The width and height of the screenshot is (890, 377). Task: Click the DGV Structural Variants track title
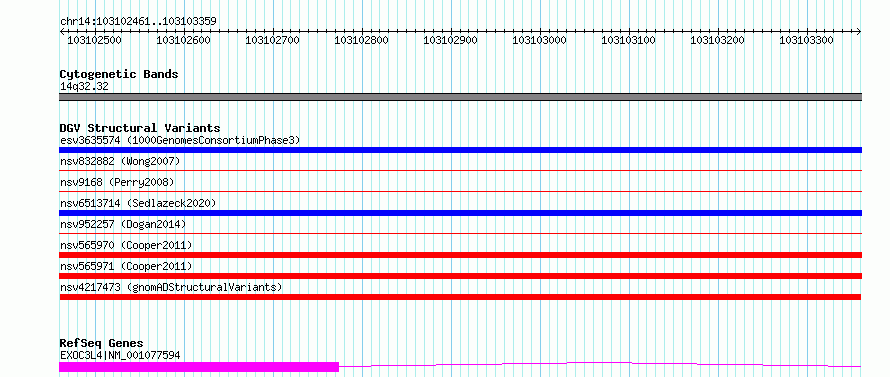click(x=140, y=128)
